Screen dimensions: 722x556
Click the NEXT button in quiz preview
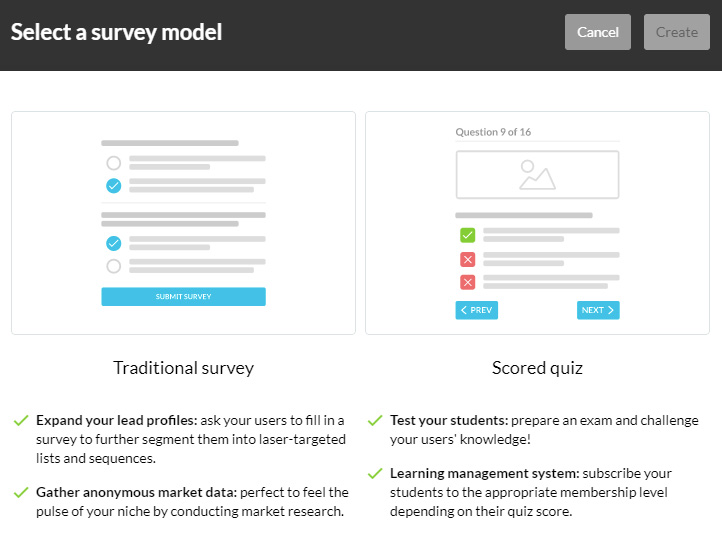[598, 310]
